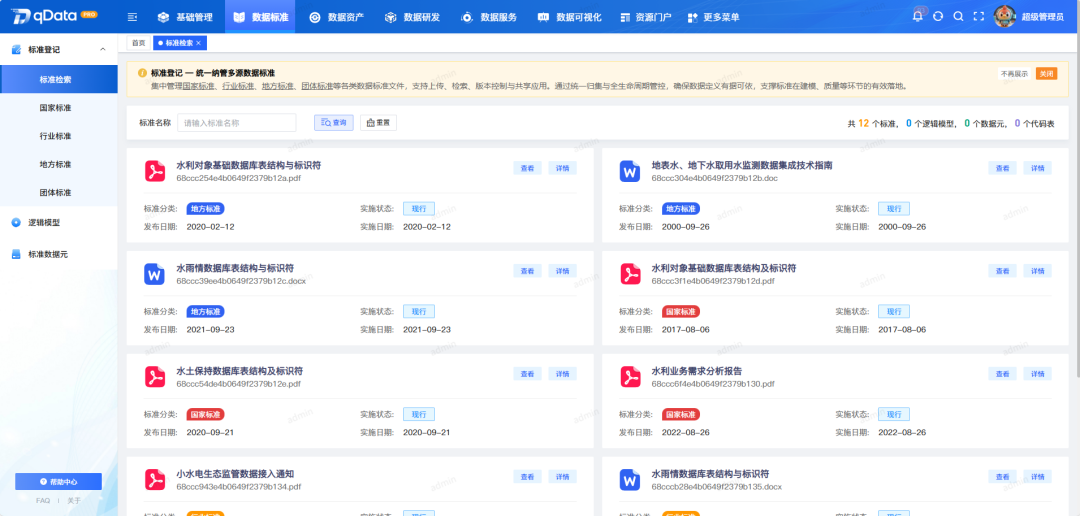Toggle fullscreen mode icon
This screenshot has width=1080, height=516.
coord(978,17)
